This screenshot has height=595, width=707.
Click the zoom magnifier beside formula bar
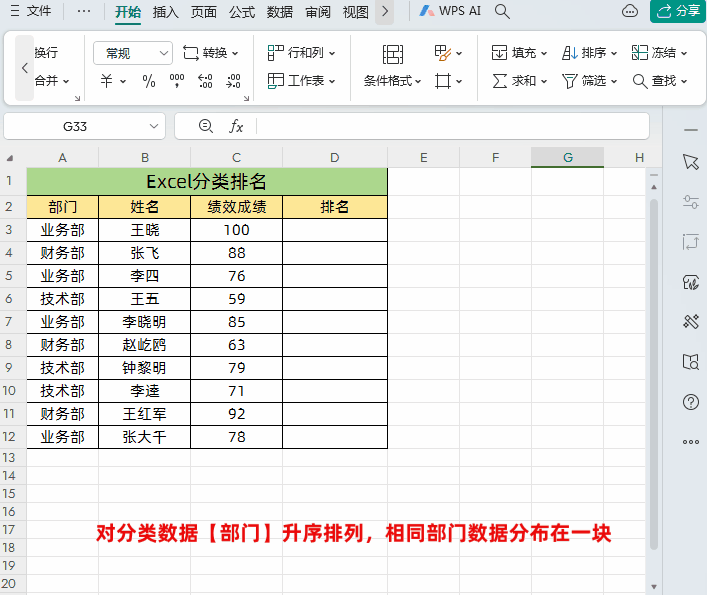tap(206, 126)
